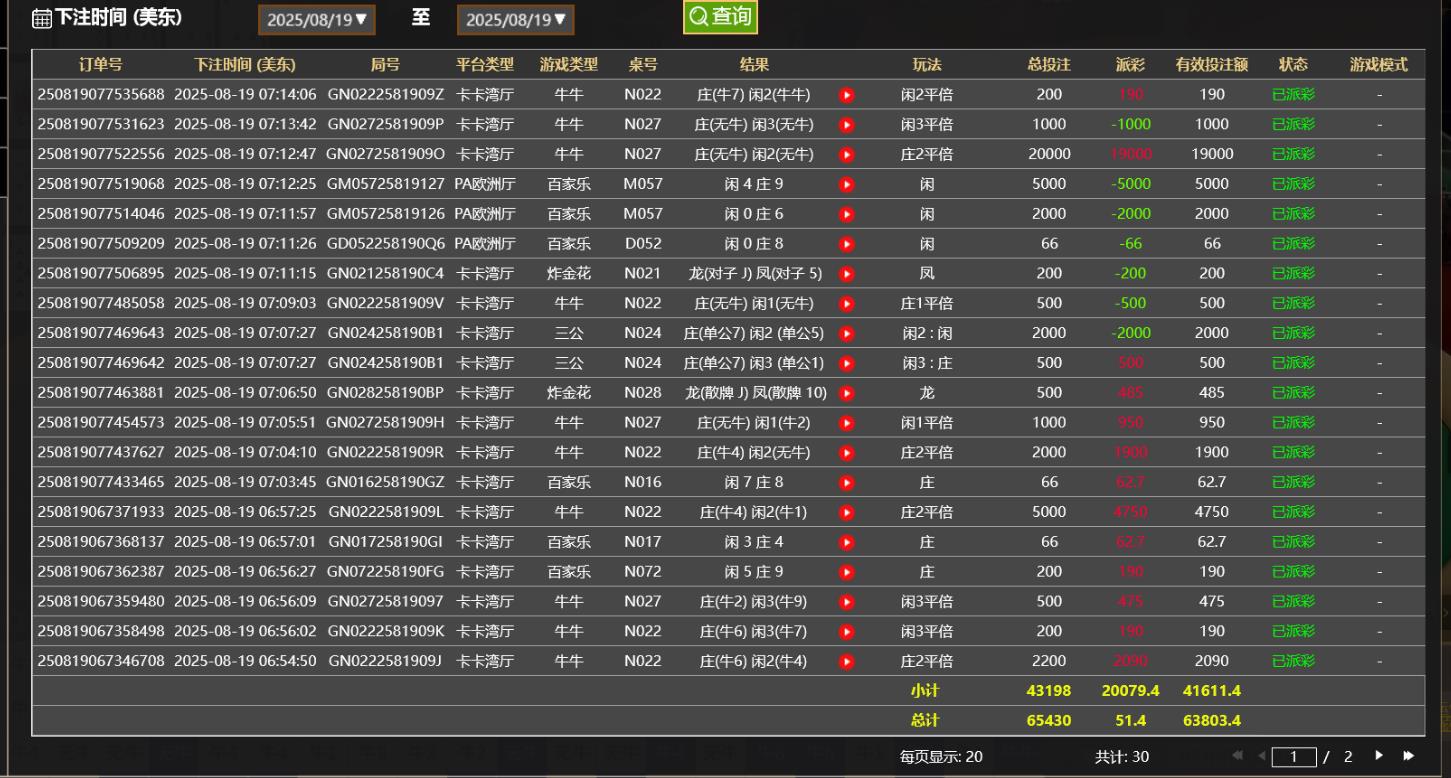This screenshot has height=778, width=1451.
Task: Play replay for order 250819077463881
Action: (x=847, y=393)
